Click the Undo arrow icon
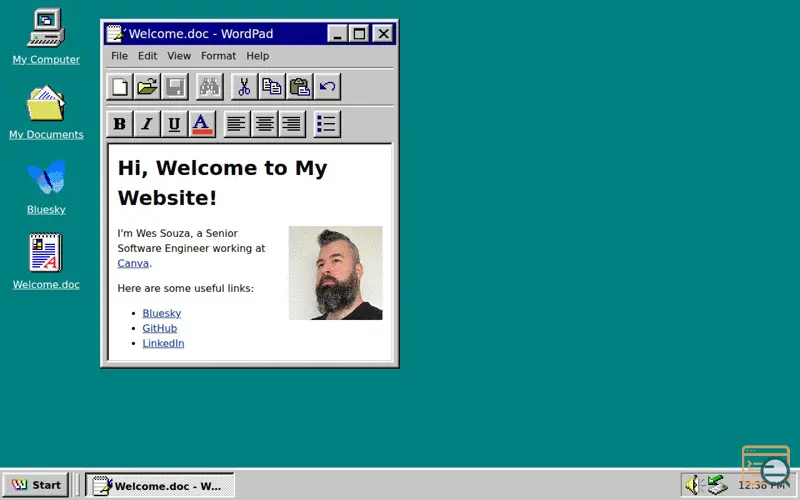The width and height of the screenshot is (800, 500). pos(327,86)
